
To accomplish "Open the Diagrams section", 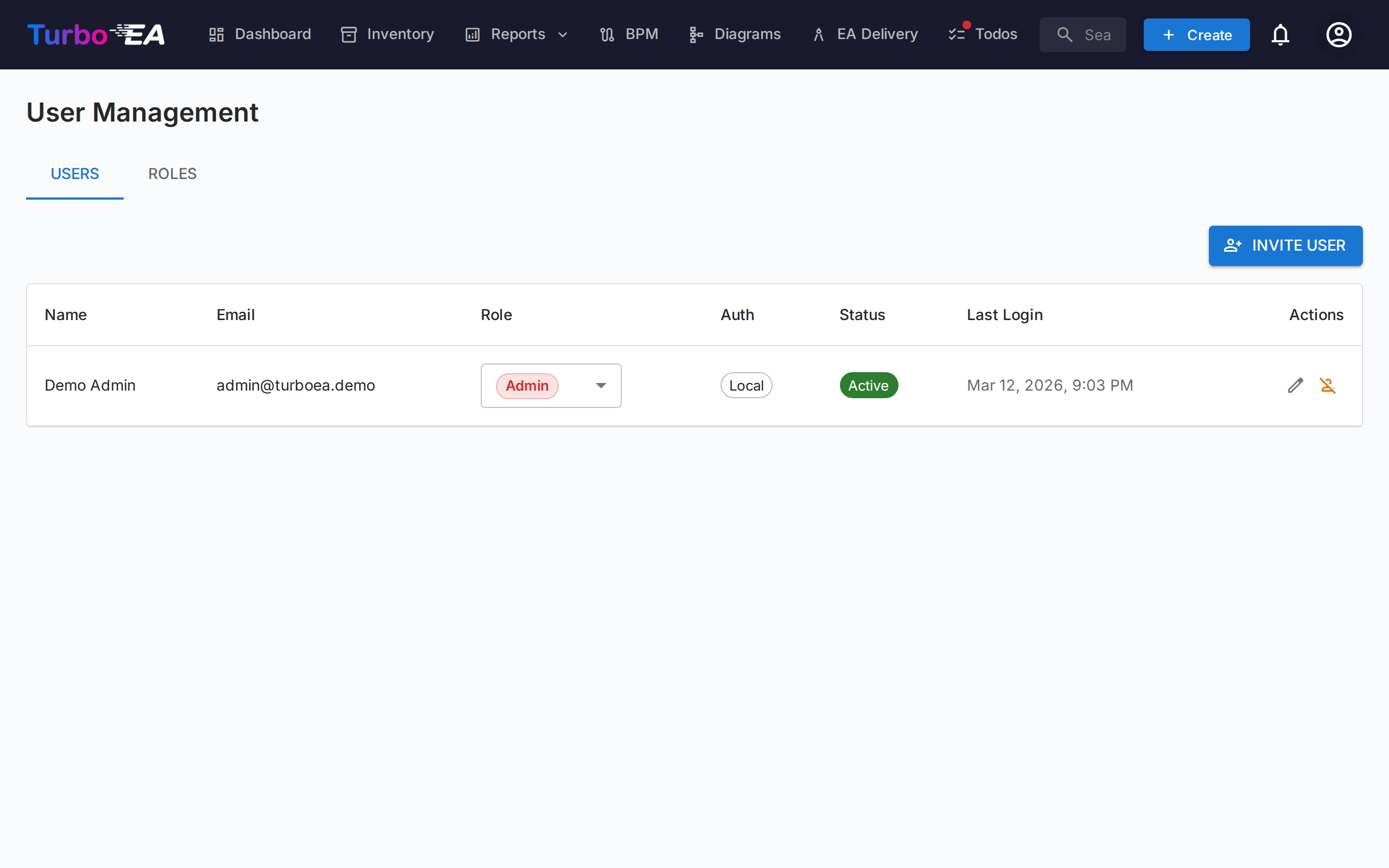I will point(735,34).
